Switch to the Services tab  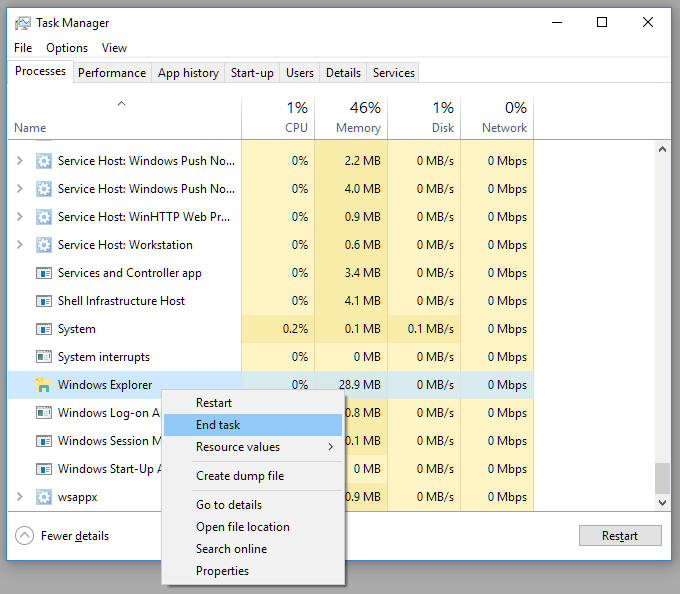click(393, 73)
